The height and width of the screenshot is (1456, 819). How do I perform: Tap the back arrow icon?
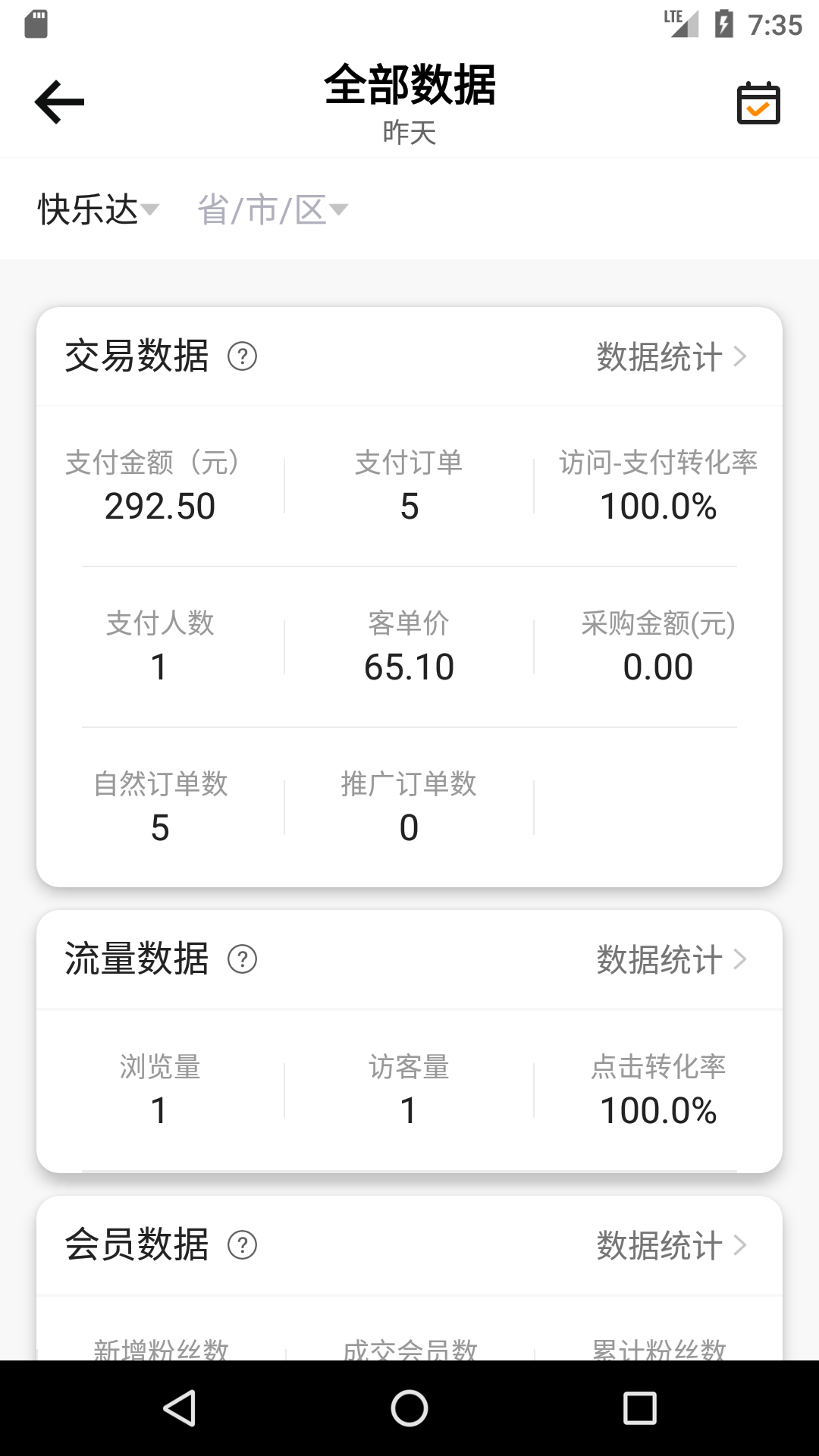59,102
